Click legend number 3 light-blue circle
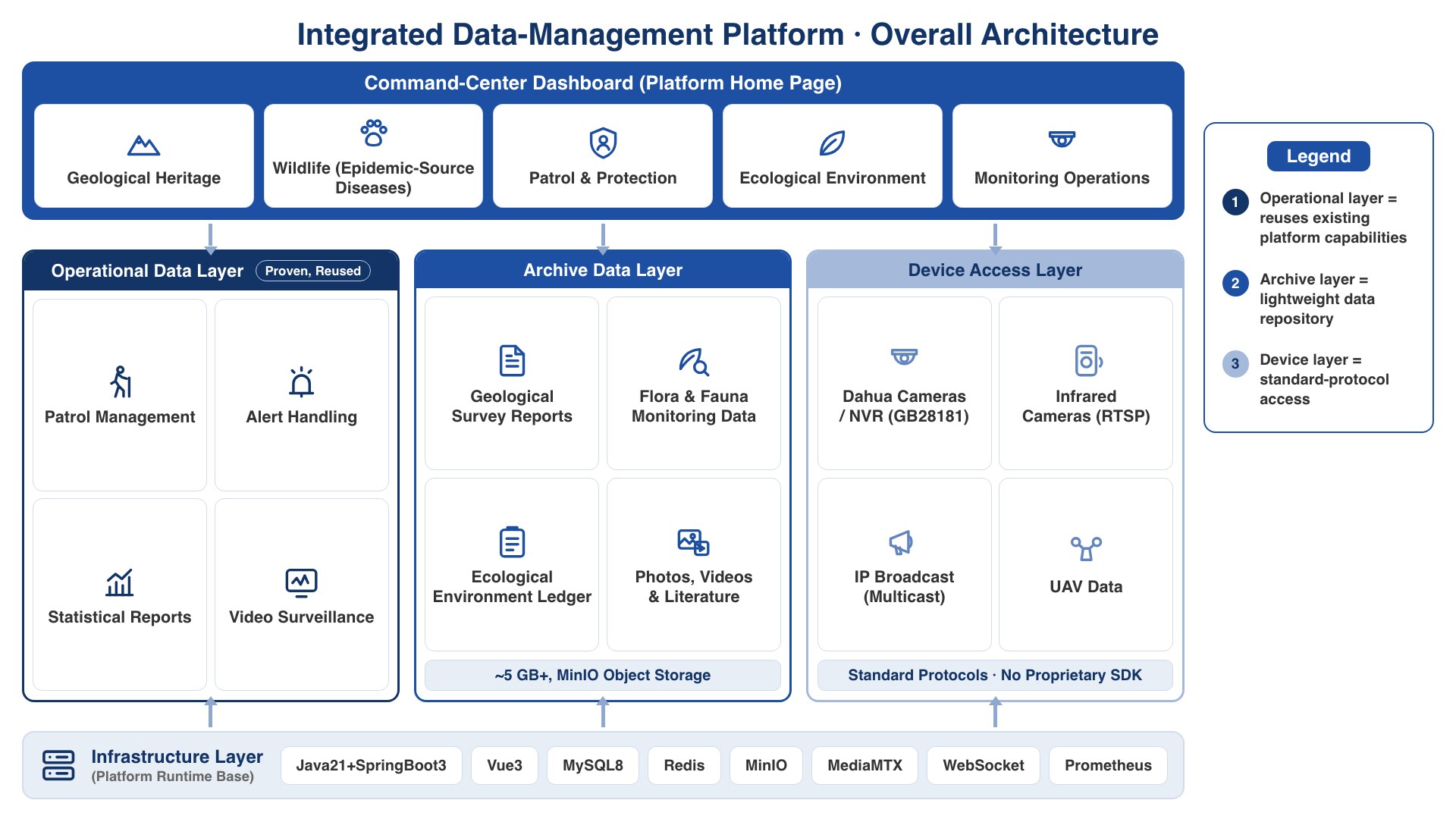The width and height of the screenshot is (1456, 819). coord(1235,363)
